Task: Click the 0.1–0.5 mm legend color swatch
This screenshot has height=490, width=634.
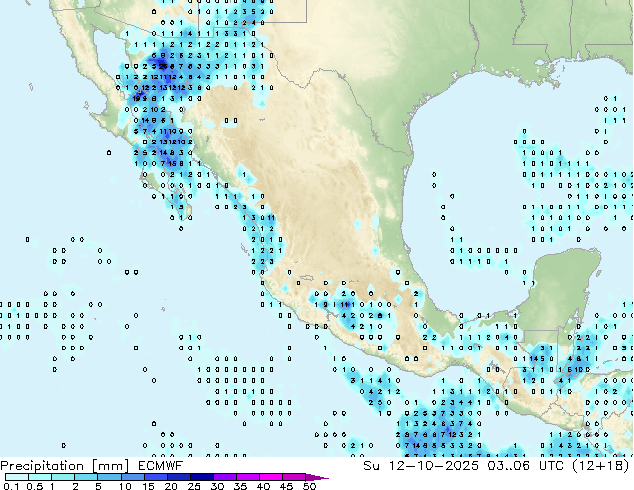Action: [17, 477]
